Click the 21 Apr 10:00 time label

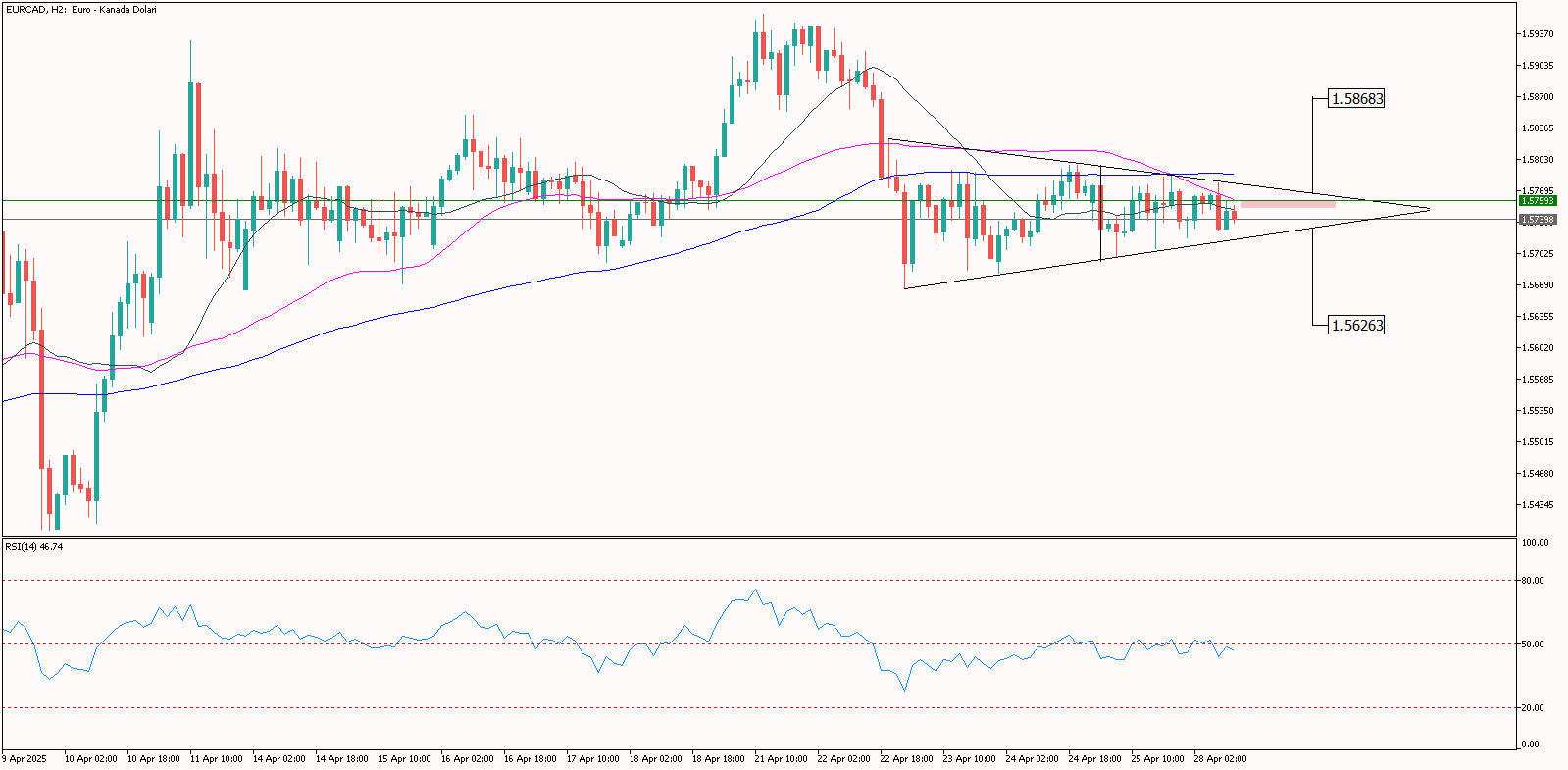pyautogui.click(x=782, y=759)
